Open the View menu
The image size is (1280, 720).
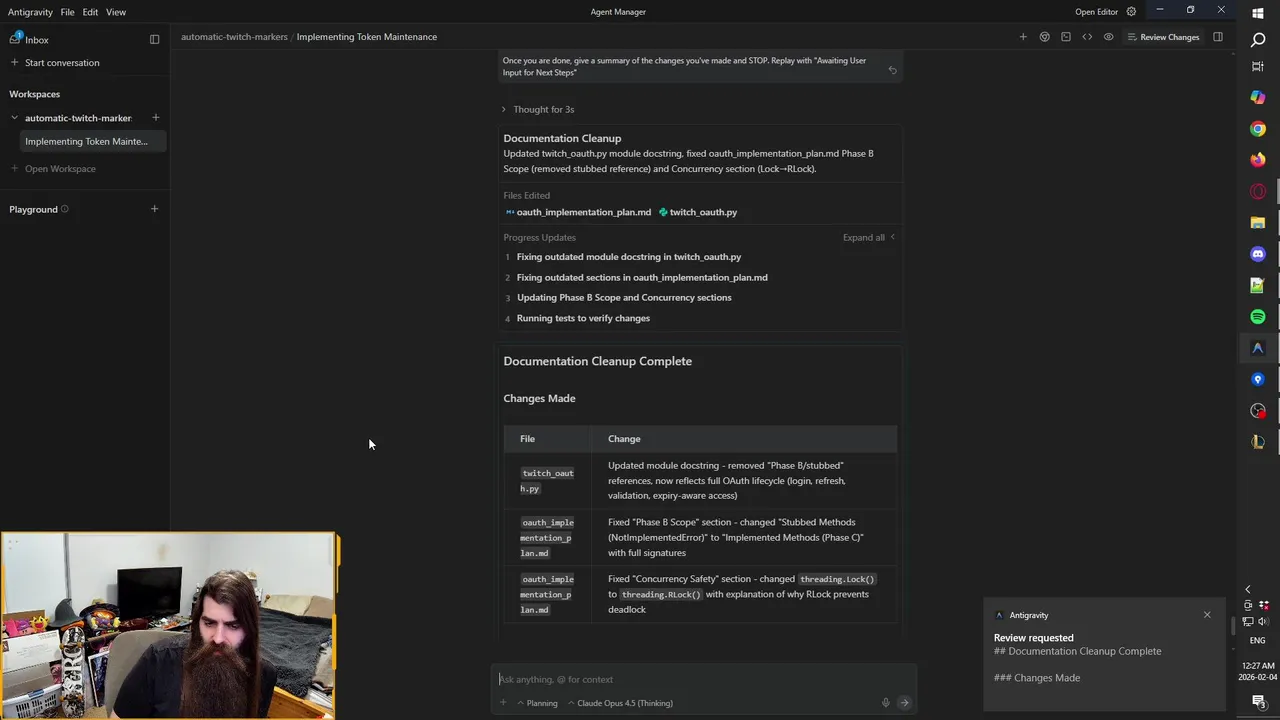116,12
